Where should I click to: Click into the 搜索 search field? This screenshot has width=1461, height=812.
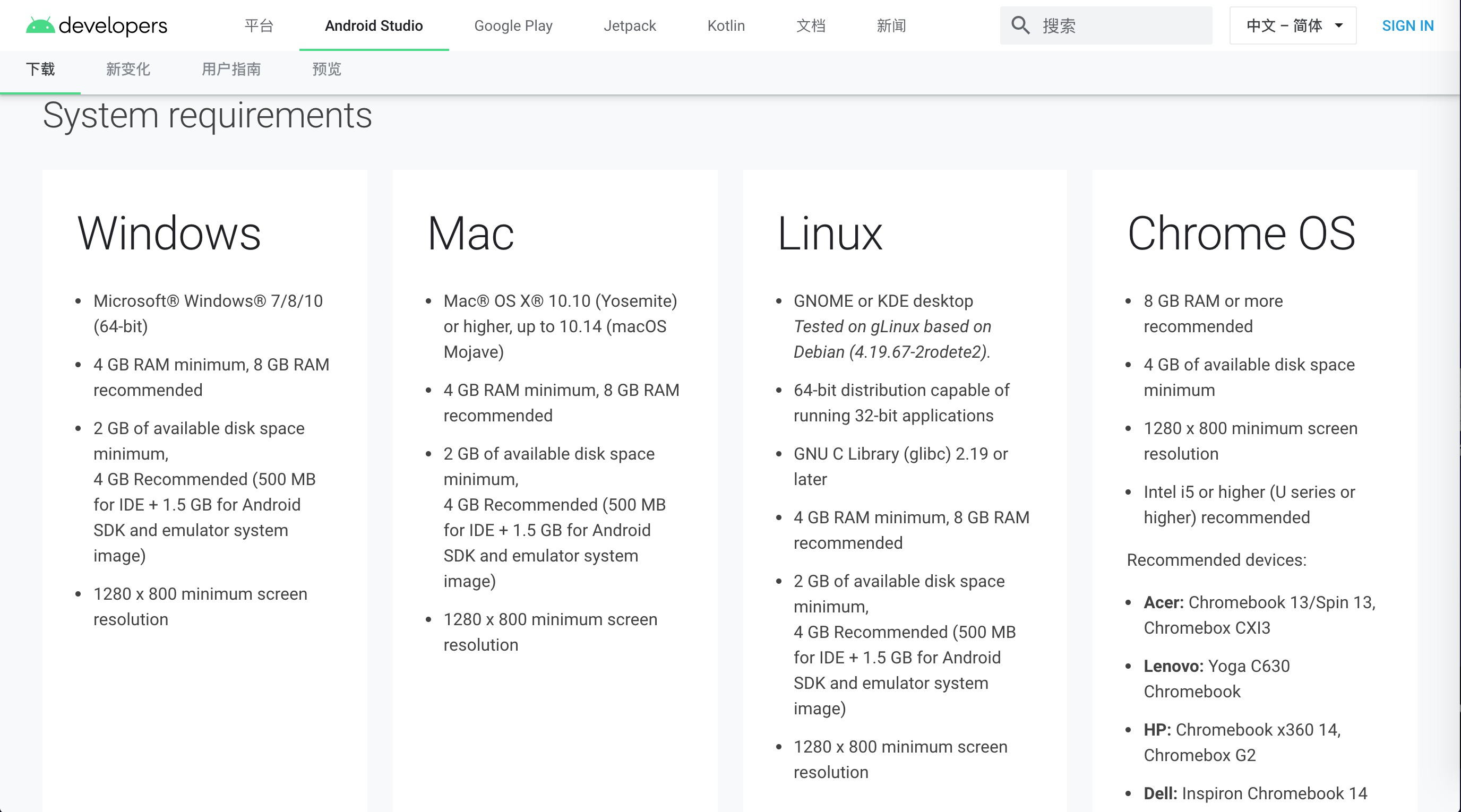1106,25
